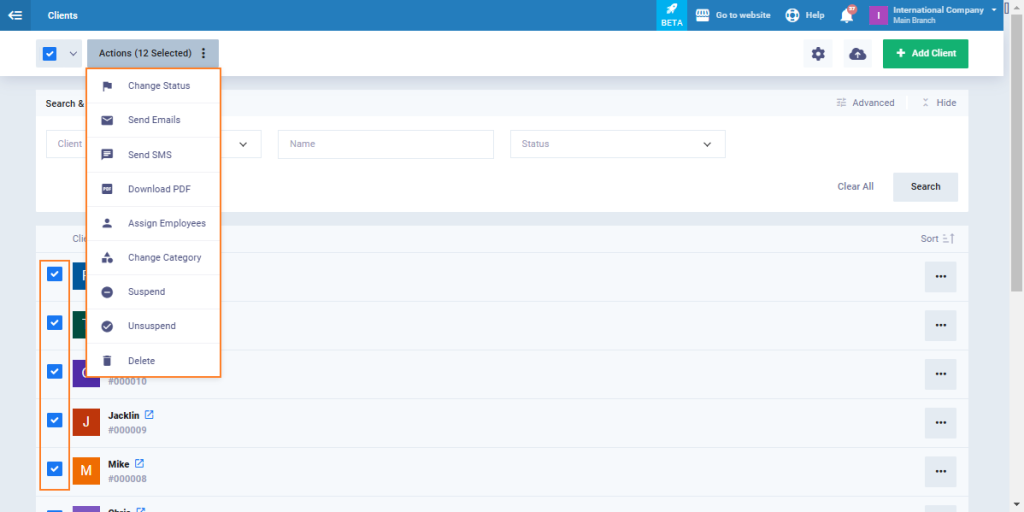Screen dimensions: 1024x512
Task: Open Mike's external link icon
Action: 139,464
